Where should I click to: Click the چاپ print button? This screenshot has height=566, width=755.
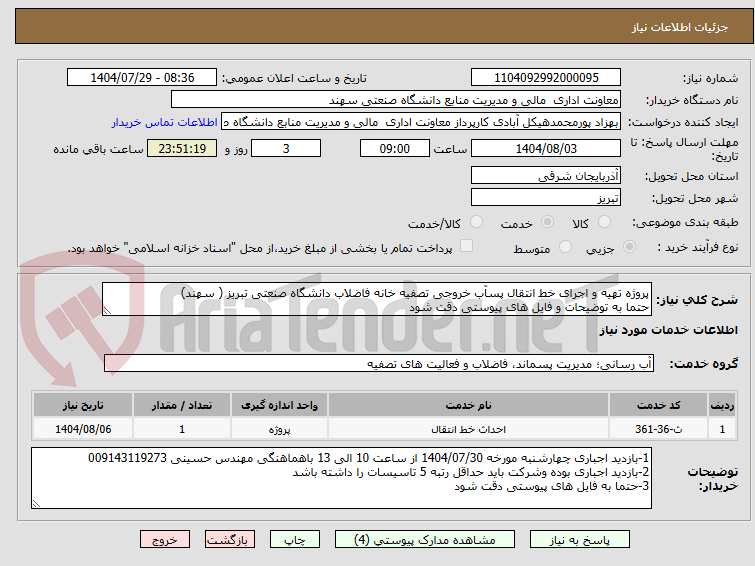[294, 540]
